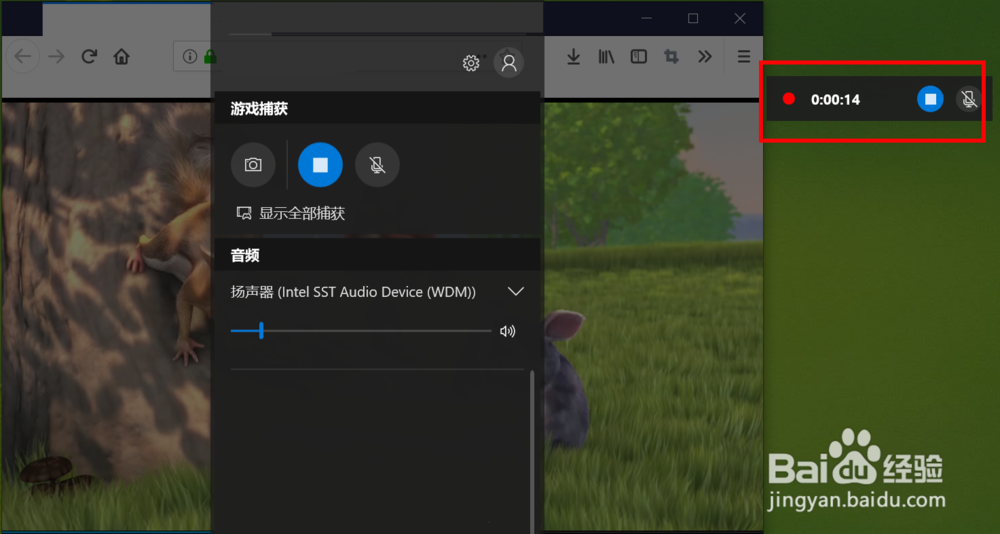Toggle browser sidebar view

[x=638, y=57]
